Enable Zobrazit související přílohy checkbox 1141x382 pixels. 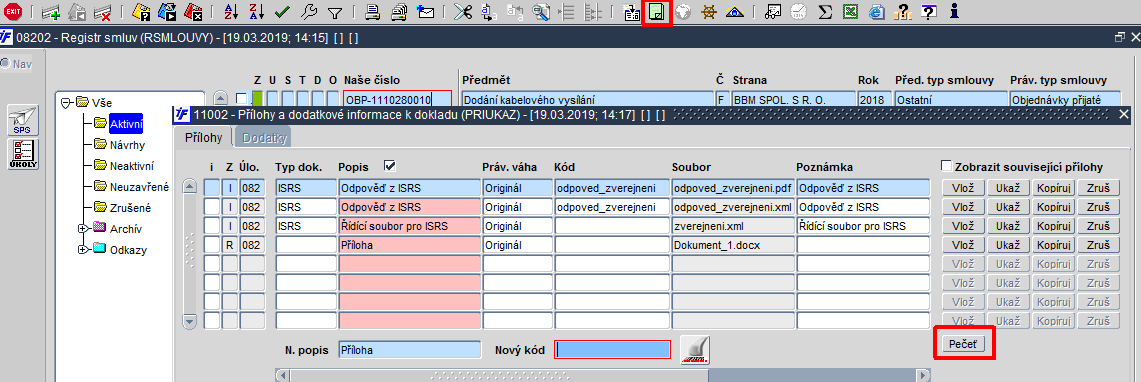click(x=946, y=166)
